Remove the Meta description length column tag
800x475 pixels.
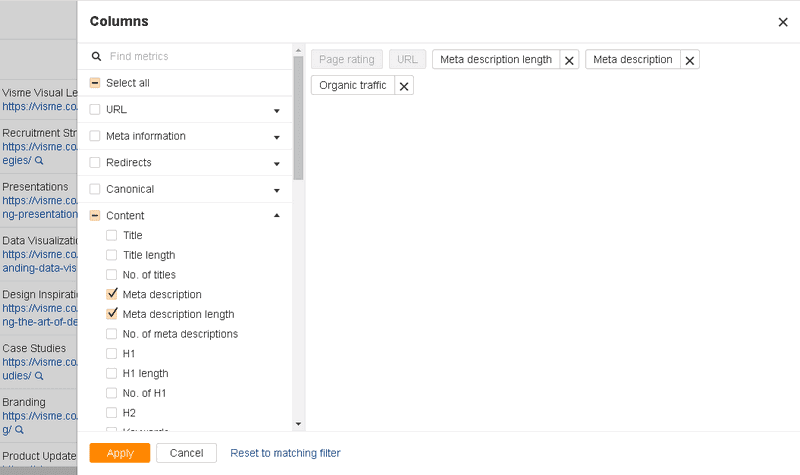click(569, 60)
